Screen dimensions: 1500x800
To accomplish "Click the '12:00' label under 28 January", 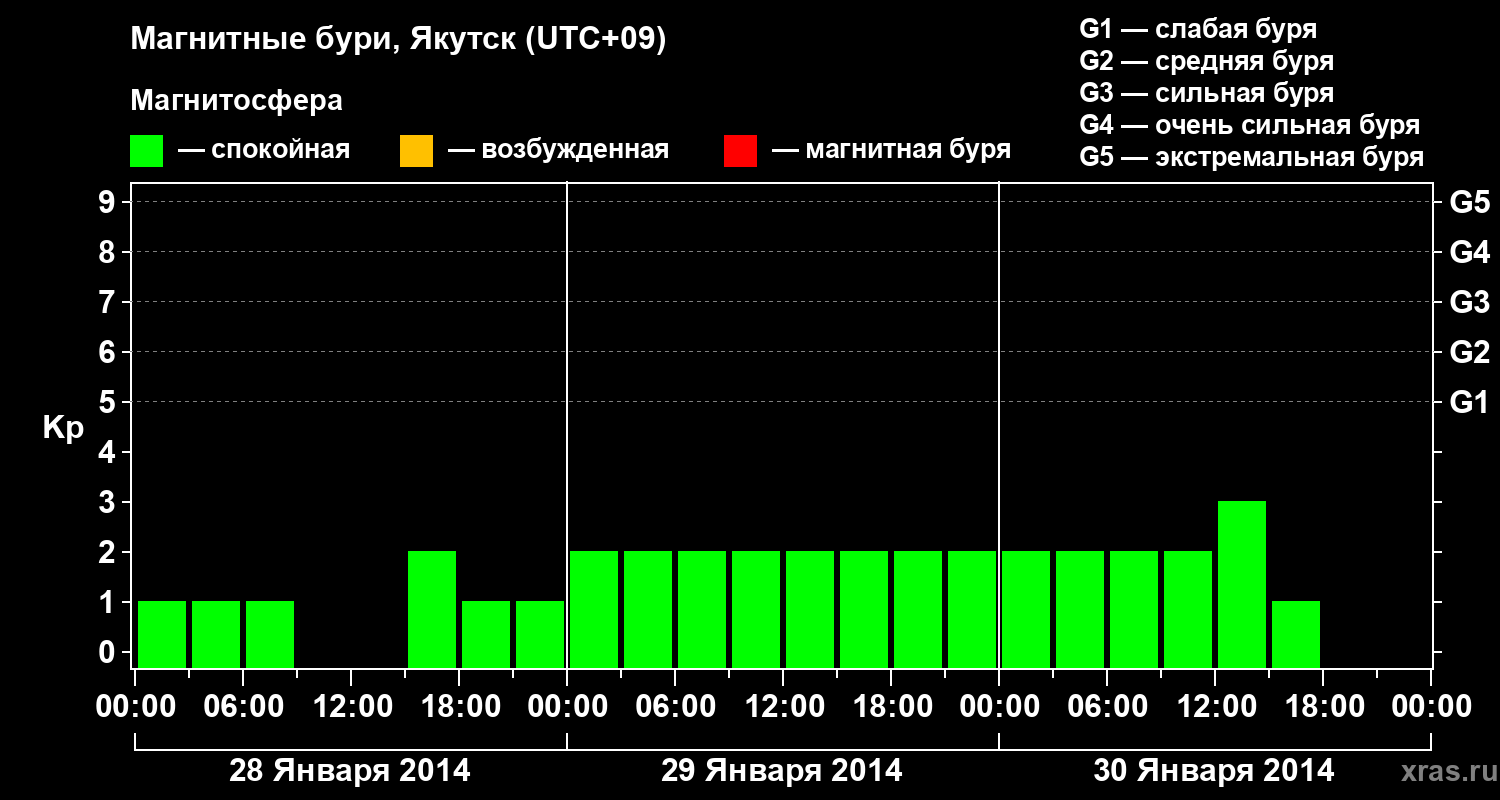I will click(x=351, y=708).
